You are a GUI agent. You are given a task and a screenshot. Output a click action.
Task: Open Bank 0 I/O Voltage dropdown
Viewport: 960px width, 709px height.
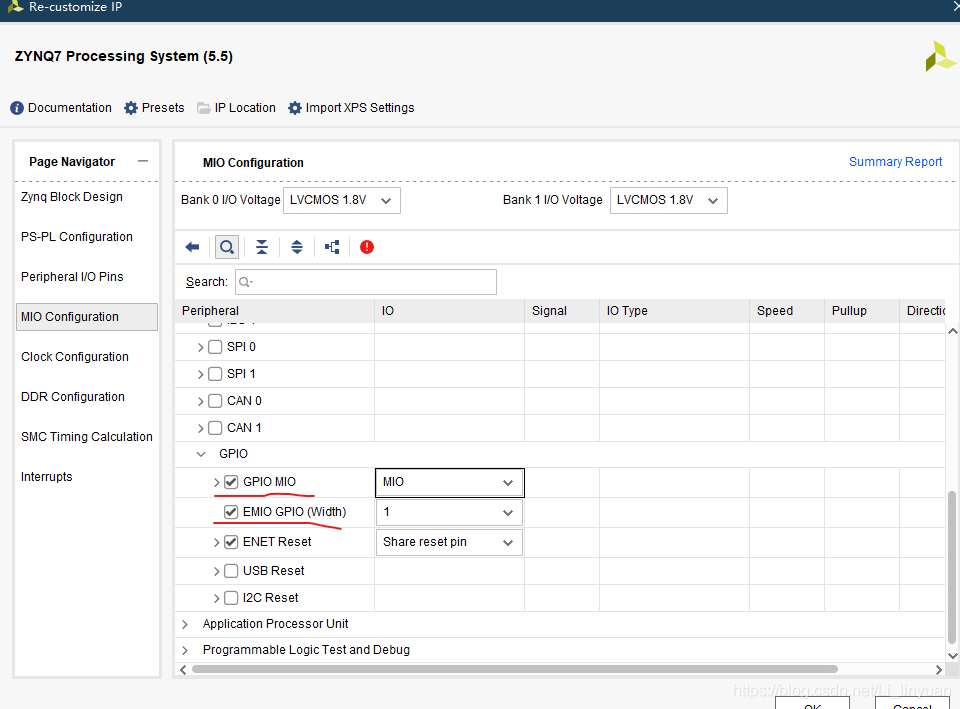[x=342, y=200]
